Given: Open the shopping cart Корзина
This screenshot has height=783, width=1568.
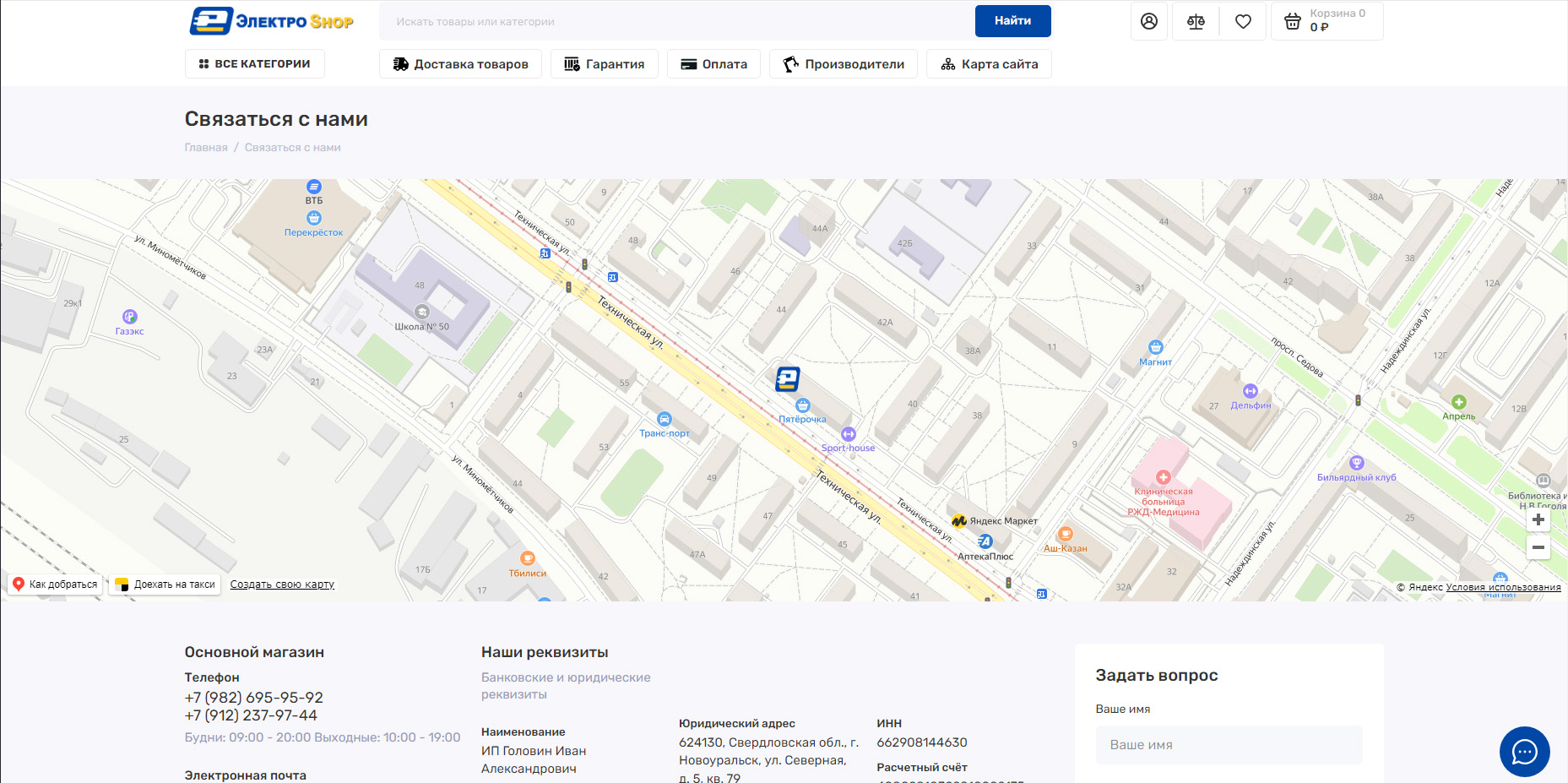Looking at the screenshot, I should click(x=1327, y=21).
